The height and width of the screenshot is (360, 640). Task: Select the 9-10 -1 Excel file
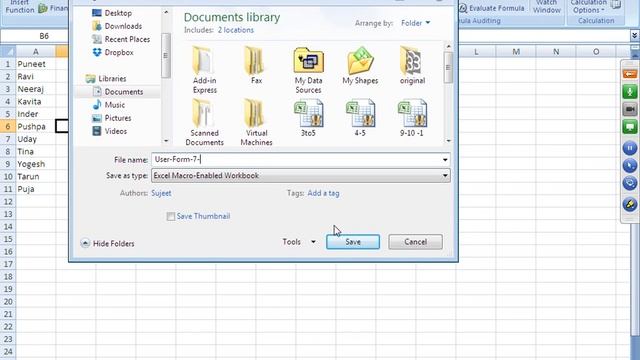(x=412, y=118)
